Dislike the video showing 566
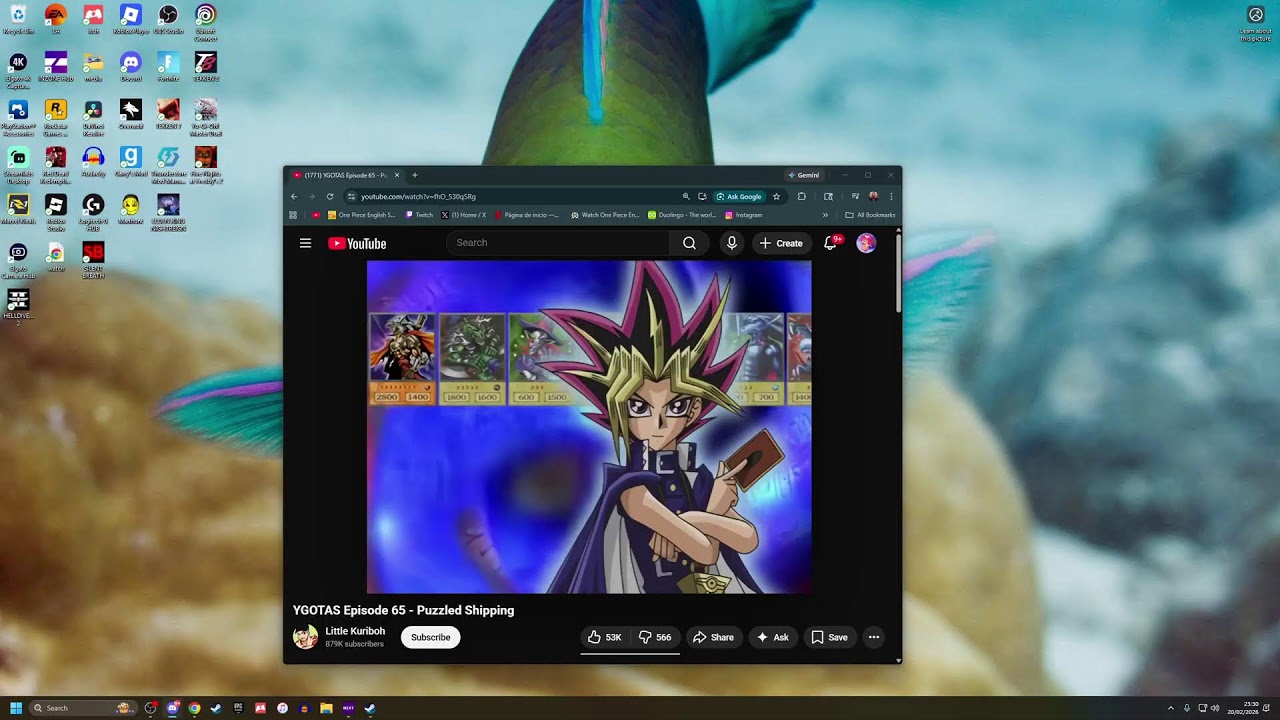Screen dimensions: 1280x720 tap(655, 637)
